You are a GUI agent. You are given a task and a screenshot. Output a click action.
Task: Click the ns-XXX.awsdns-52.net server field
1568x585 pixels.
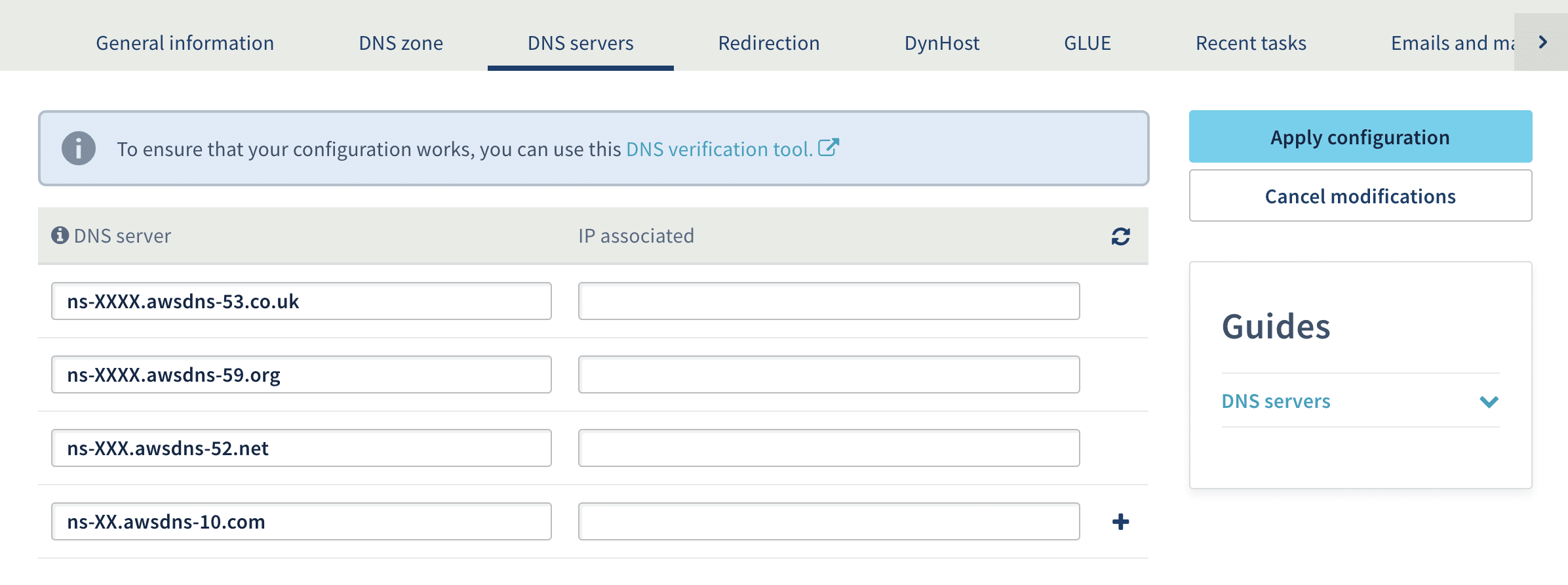coord(302,448)
